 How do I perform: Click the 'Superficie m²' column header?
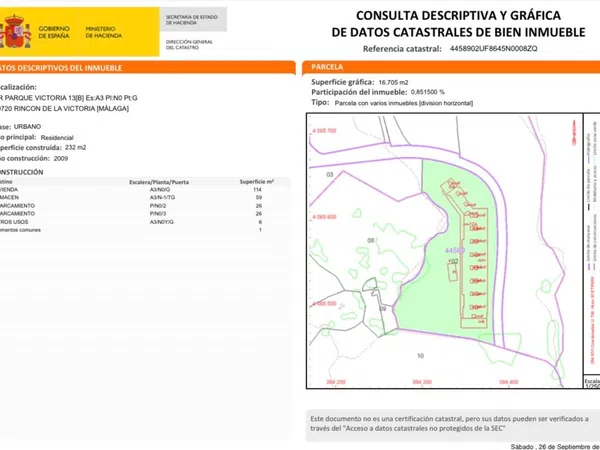tap(256, 182)
